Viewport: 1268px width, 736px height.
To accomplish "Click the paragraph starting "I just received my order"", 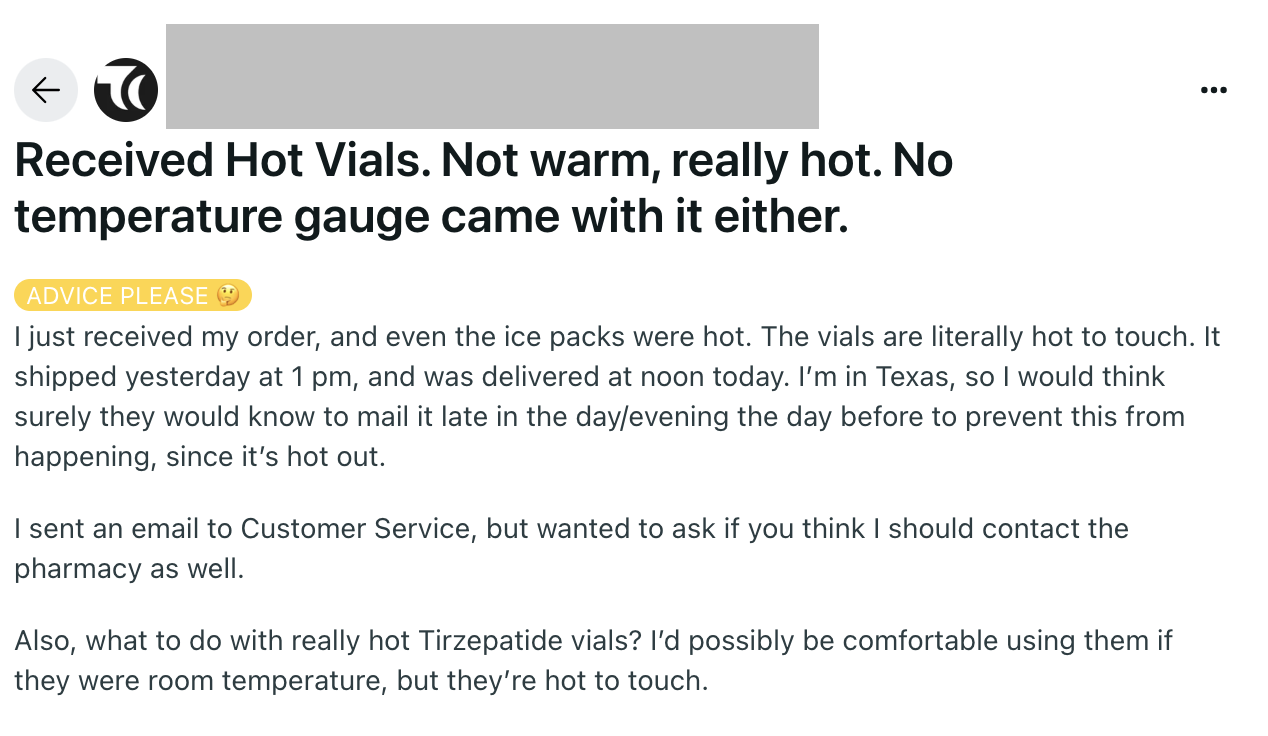I will (617, 397).
